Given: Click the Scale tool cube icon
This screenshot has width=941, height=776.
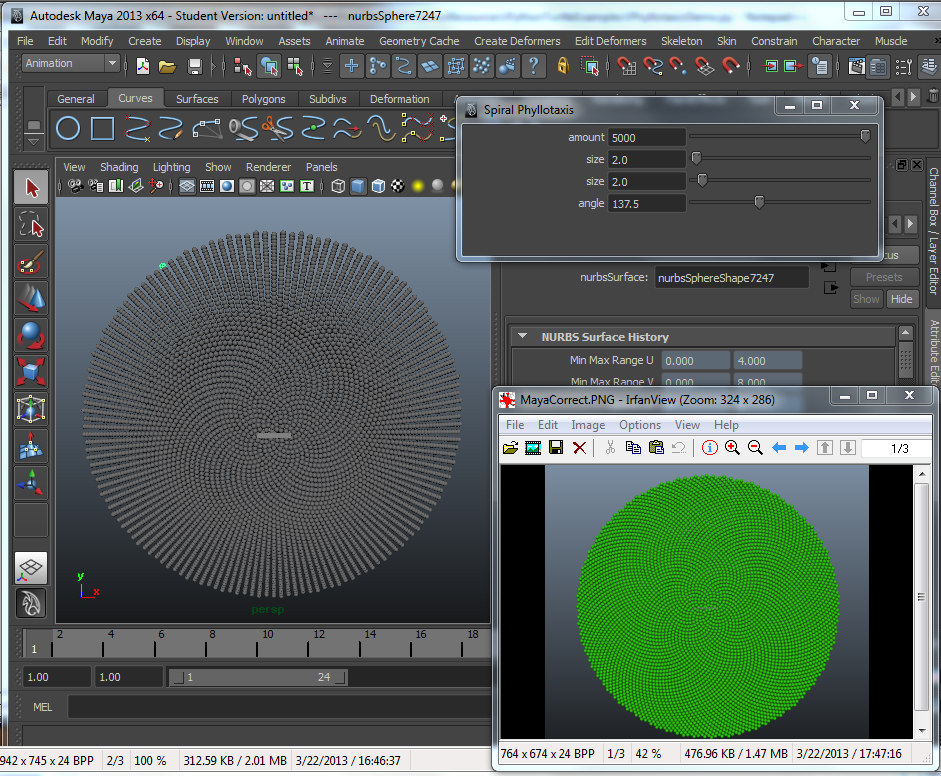Looking at the screenshot, I should click(x=31, y=372).
